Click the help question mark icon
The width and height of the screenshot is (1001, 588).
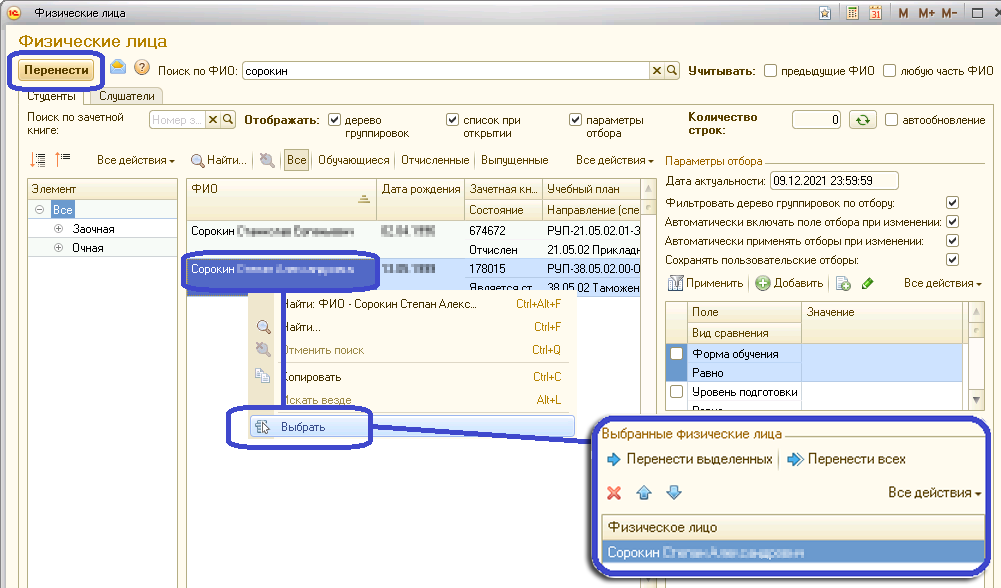142,68
